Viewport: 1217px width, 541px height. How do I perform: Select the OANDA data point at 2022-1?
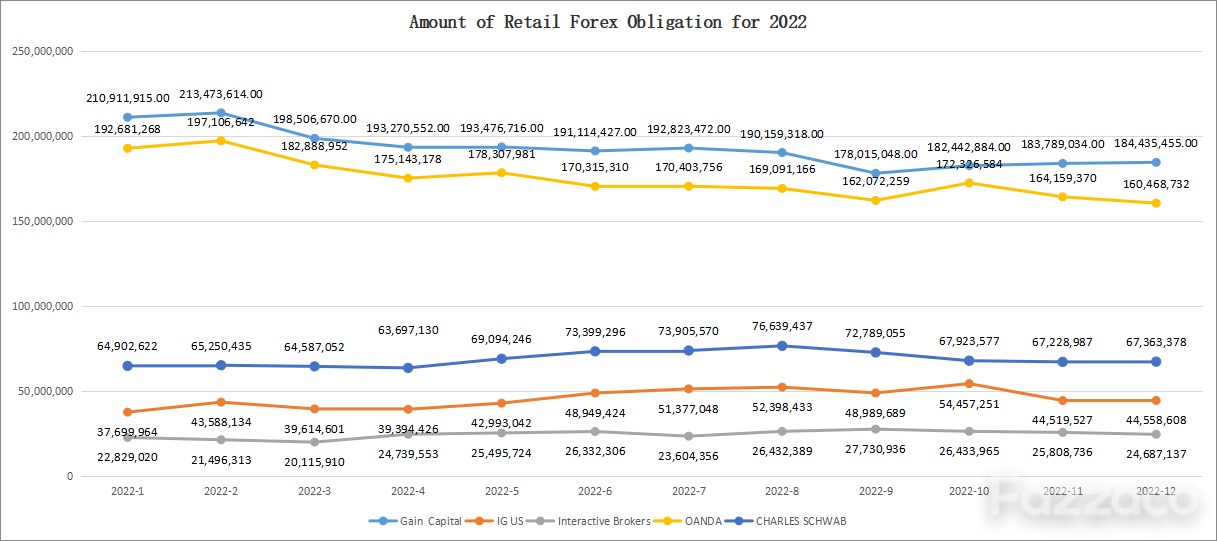128,148
